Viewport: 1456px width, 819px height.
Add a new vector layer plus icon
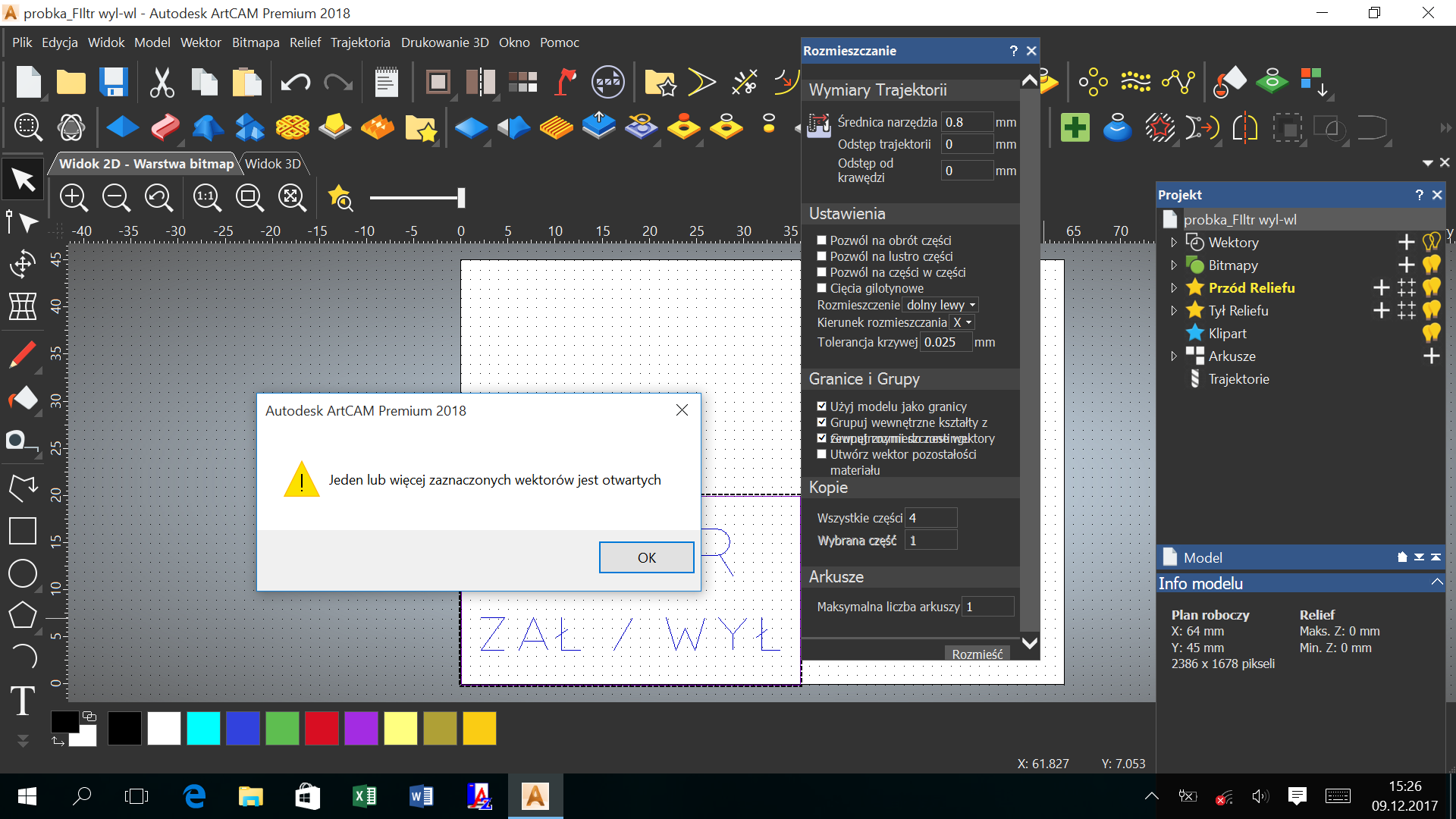coord(1406,242)
